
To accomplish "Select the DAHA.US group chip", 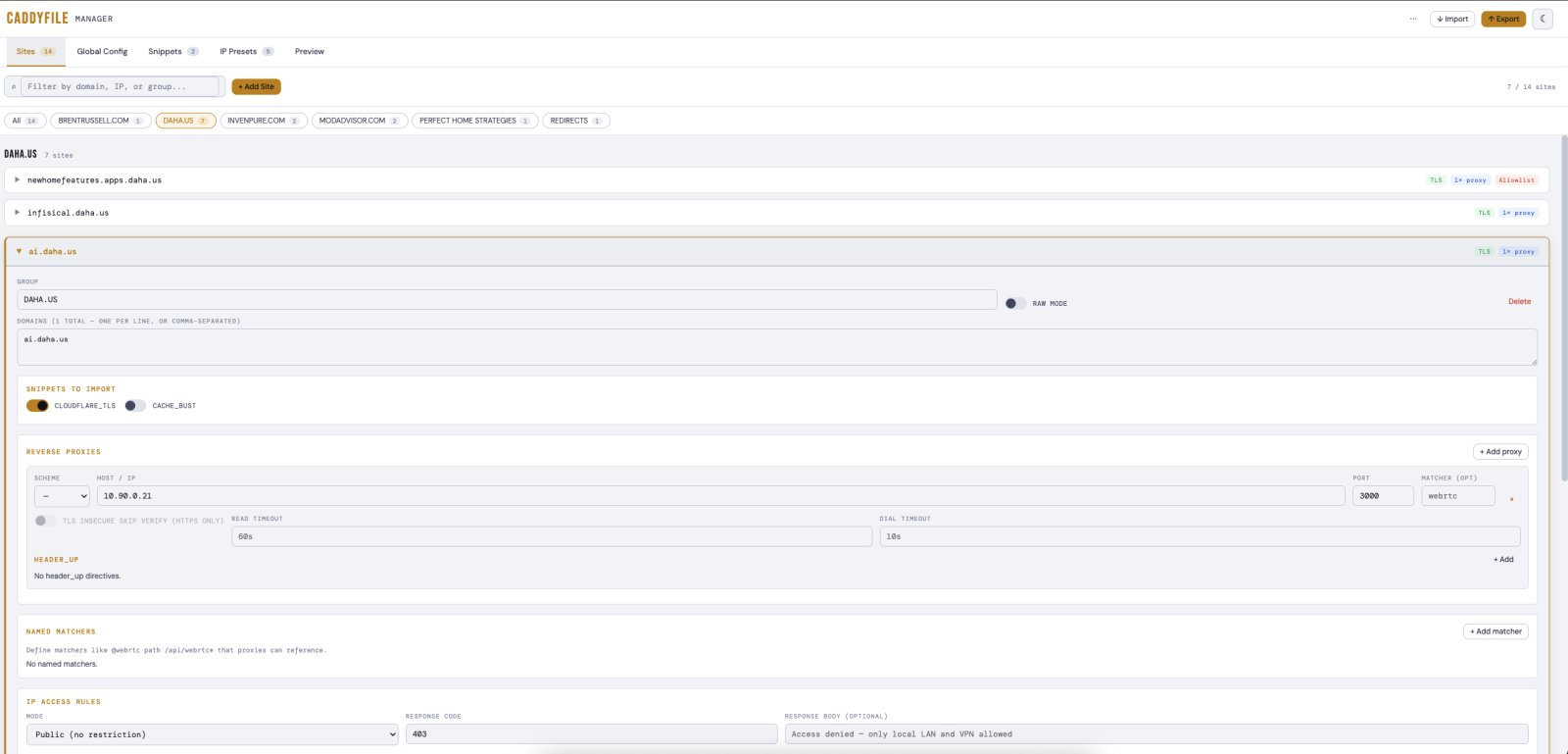I will (185, 121).
